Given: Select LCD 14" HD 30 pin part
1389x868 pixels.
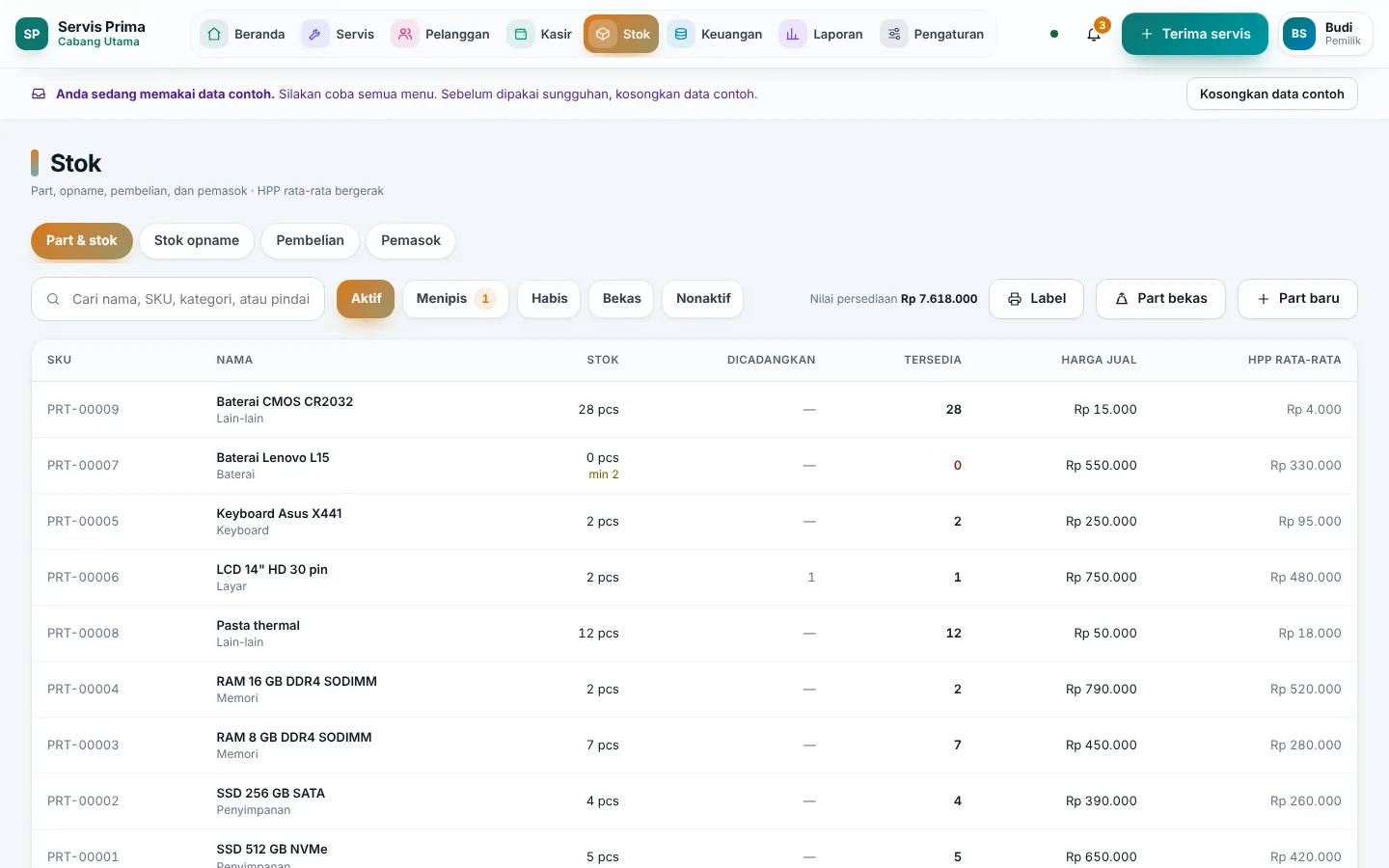Looking at the screenshot, I should point(694,578).
